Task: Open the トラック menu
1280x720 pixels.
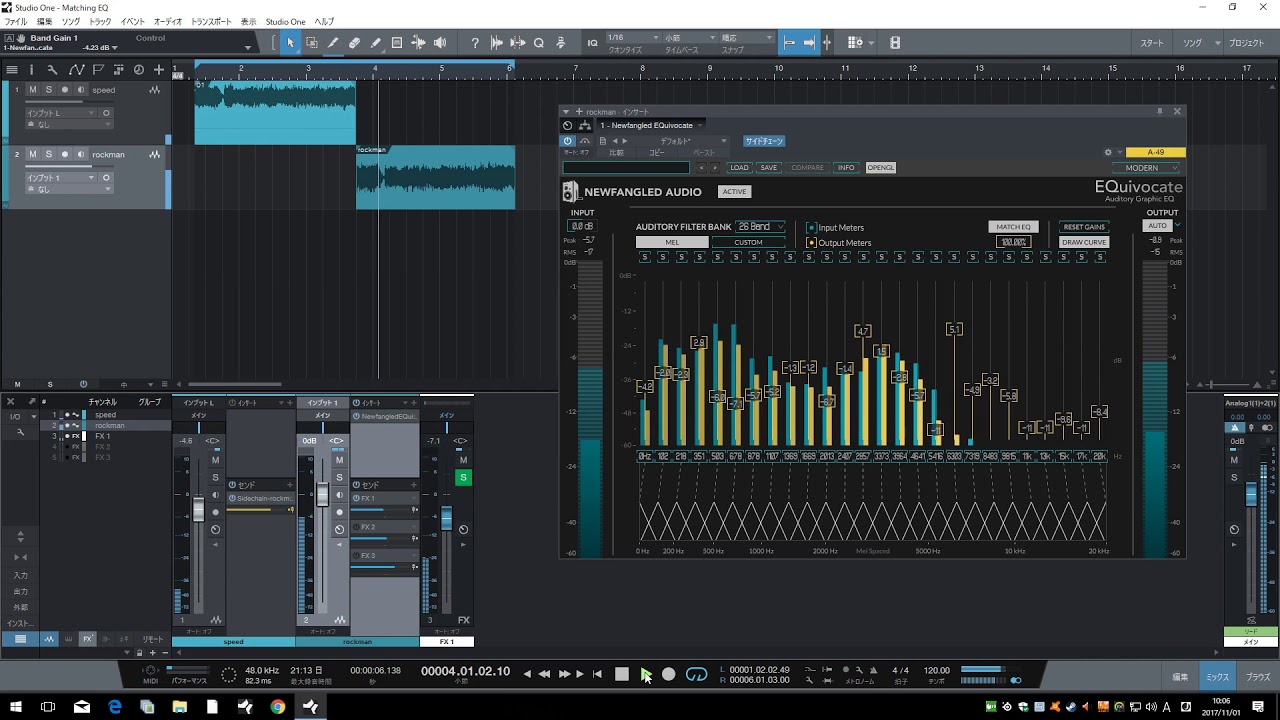Action: (x=100, y=21)
